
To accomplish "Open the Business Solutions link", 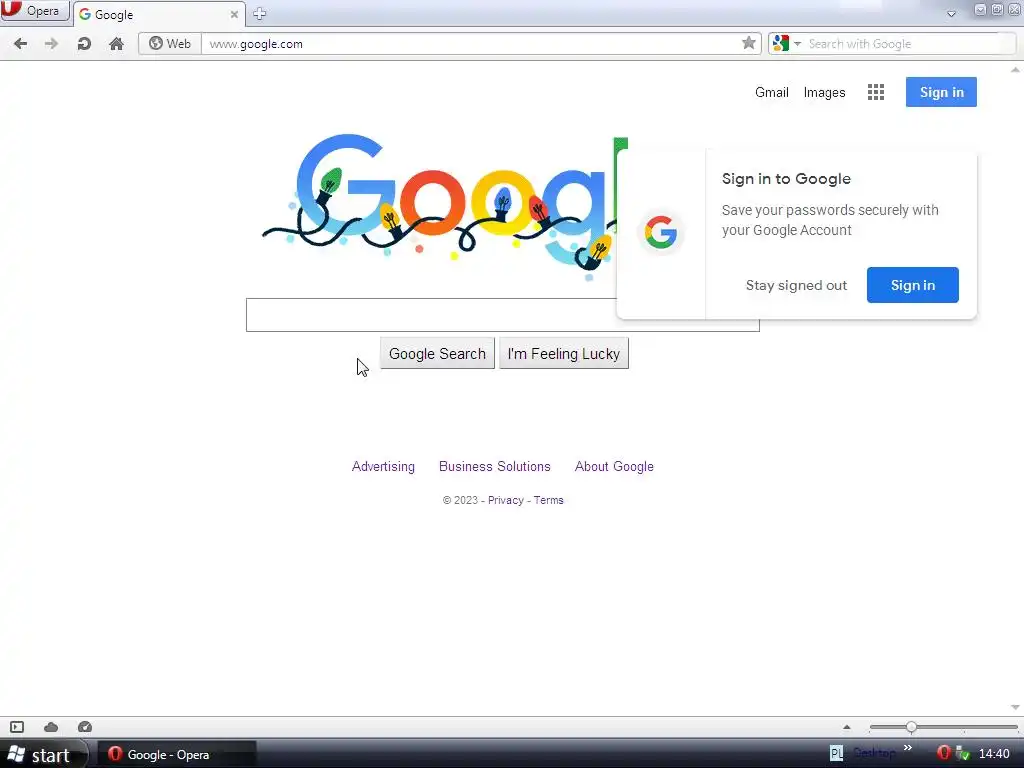I will [494, 466].
